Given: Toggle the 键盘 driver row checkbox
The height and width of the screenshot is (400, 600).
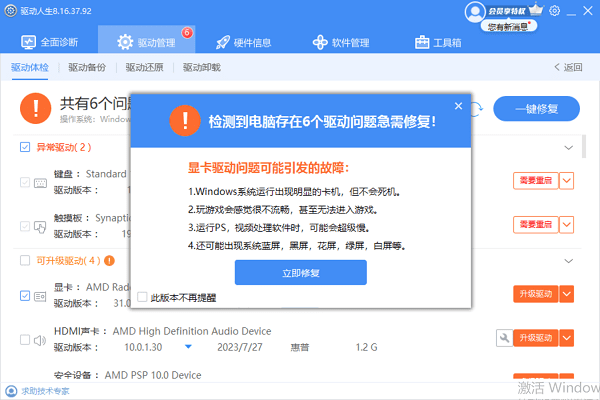Looking at the screenshot, I should click(x=25, y=182).
